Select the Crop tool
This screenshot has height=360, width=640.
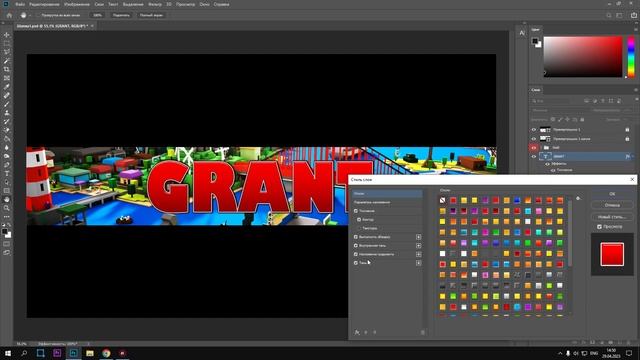coord(7,69)
